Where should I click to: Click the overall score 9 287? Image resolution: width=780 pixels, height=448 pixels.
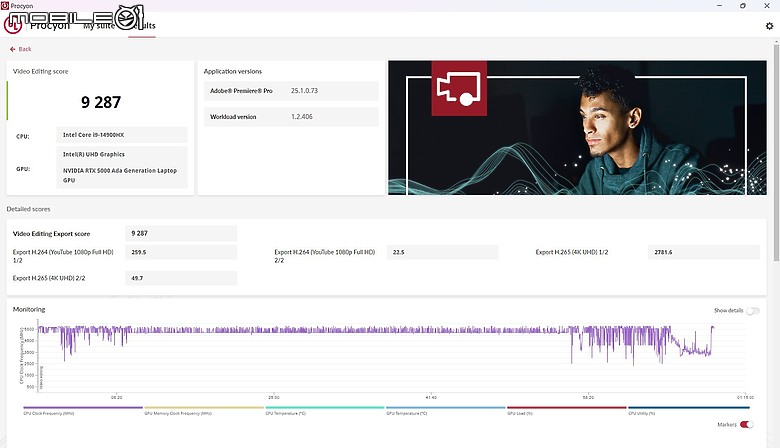pos(101,102)
